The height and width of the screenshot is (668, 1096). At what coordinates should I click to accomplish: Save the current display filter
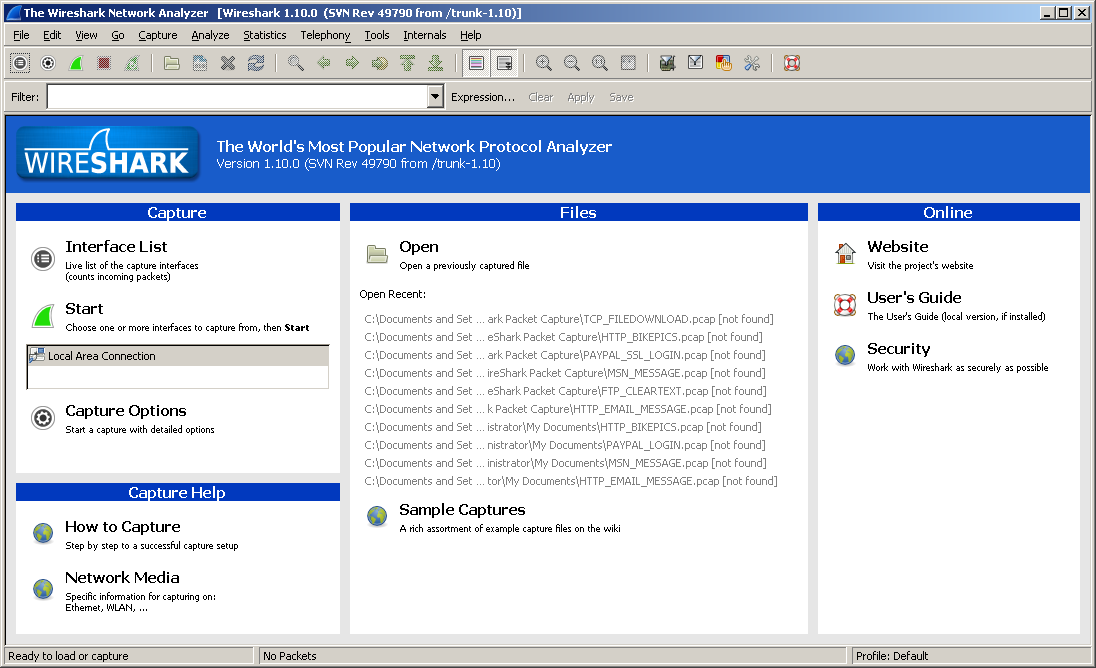click(x=621, y=97)
